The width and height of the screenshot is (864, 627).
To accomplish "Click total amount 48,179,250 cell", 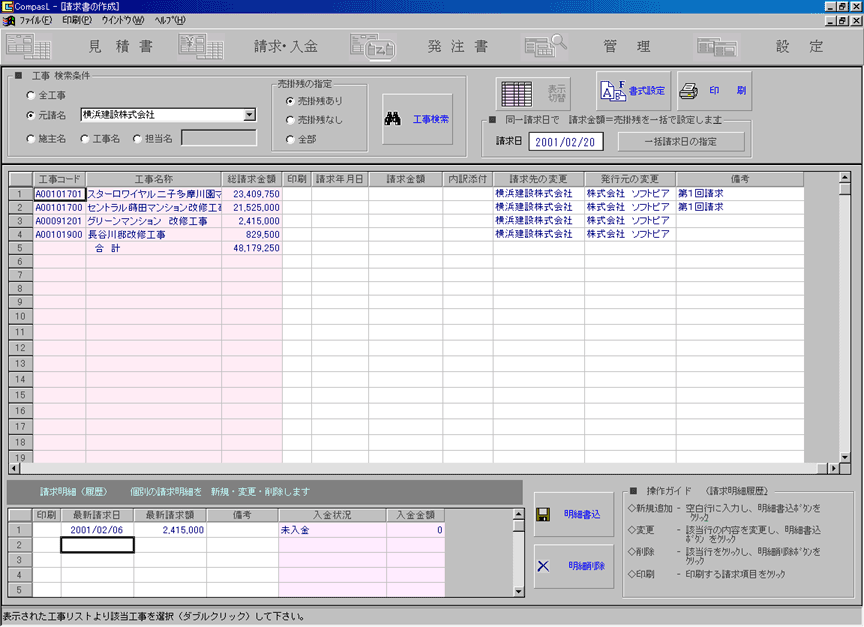I will (252, 248).
